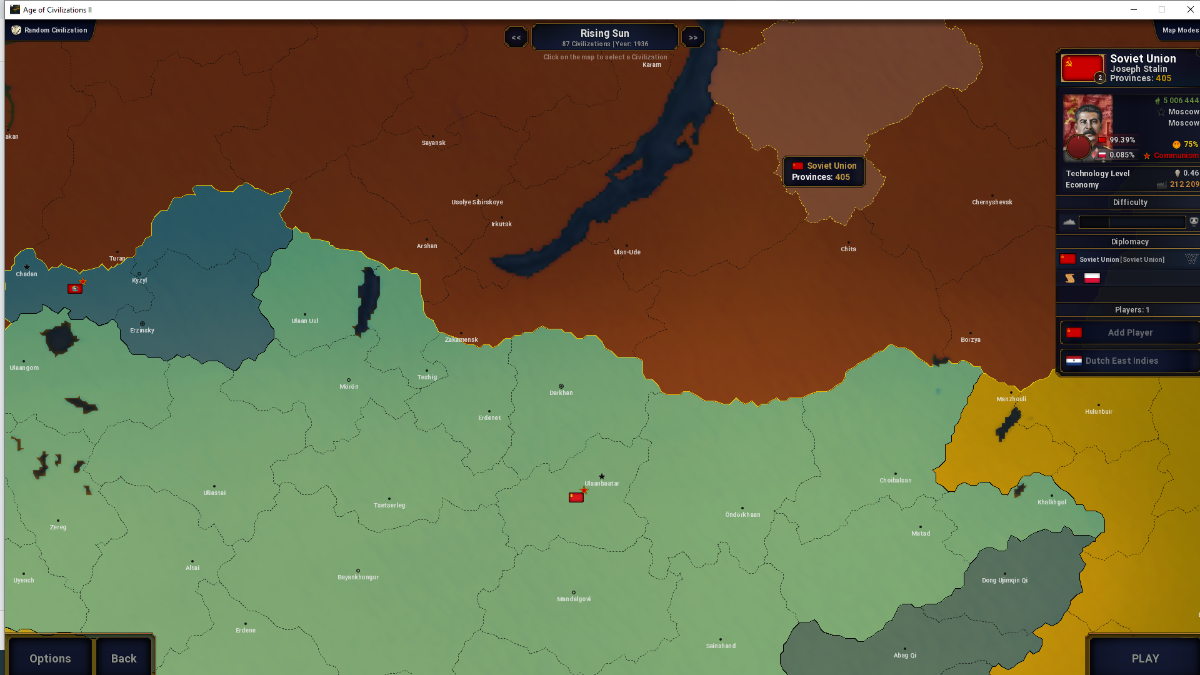Click the Technology Level lightbulb icon
The height and width of the screenshot is (675, 1200).
click(x=1176, y=173)
